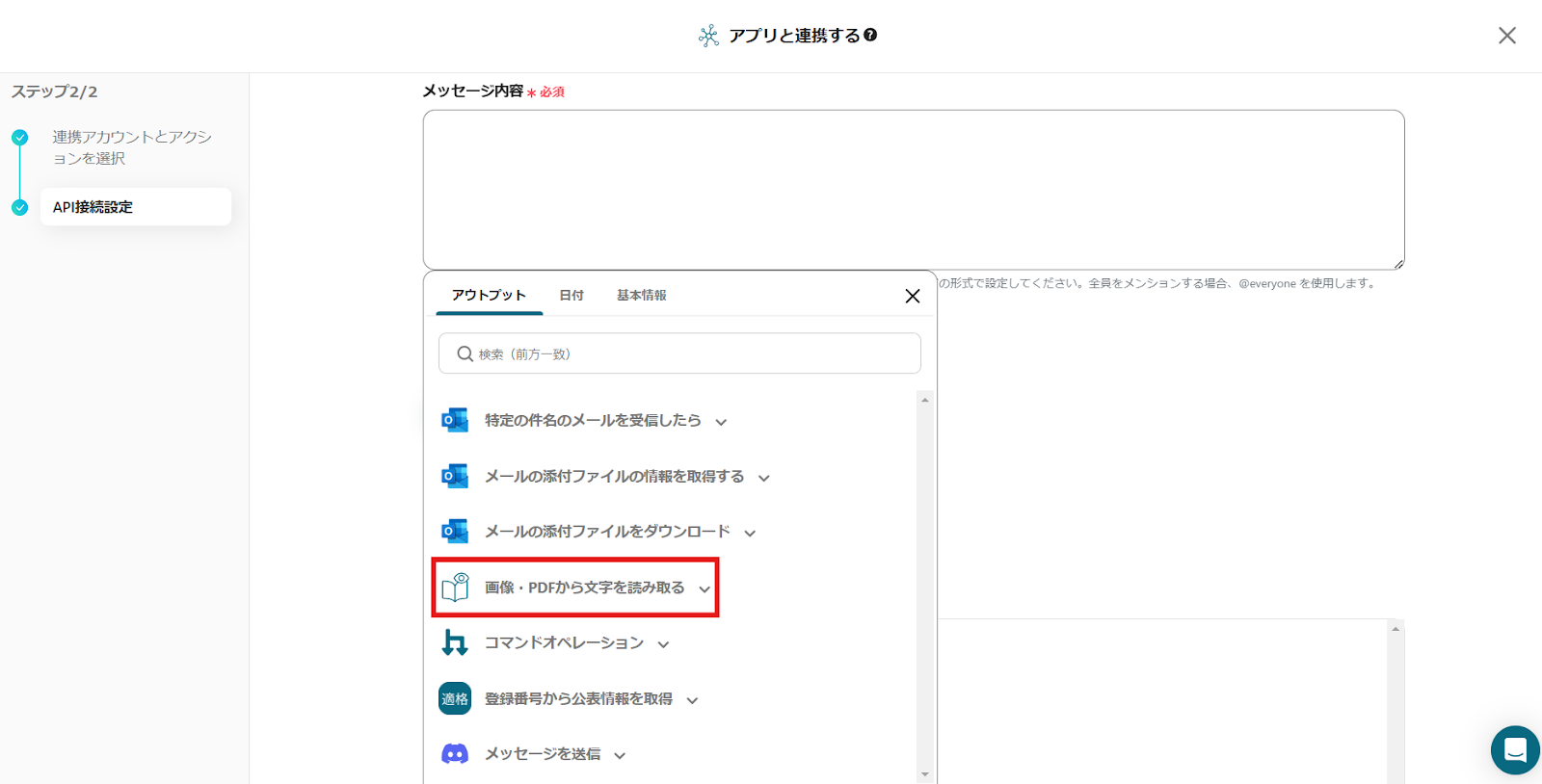The image size is (1542, 784).
Task: Click the Discord icon beside メッセージを送信
Action: pyautogui.click(x=454, y=754)
